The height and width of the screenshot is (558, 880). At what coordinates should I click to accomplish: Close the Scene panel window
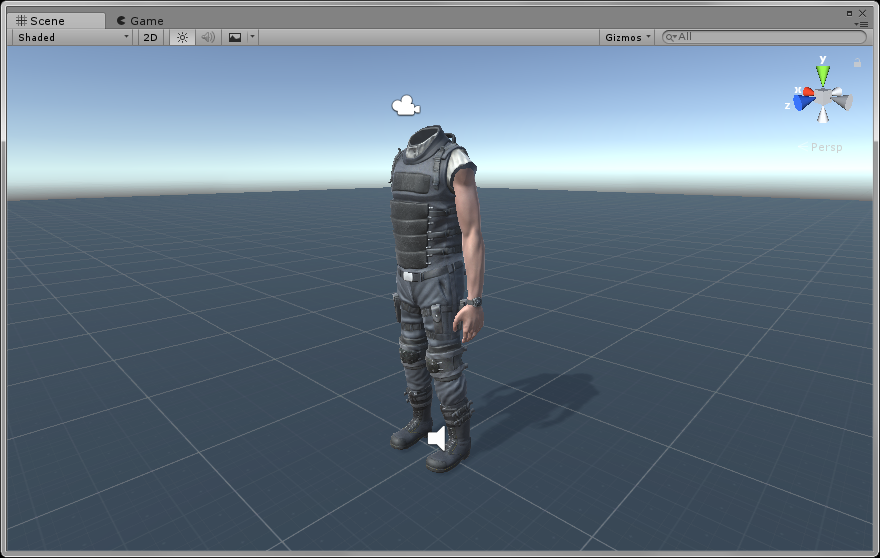863,13
